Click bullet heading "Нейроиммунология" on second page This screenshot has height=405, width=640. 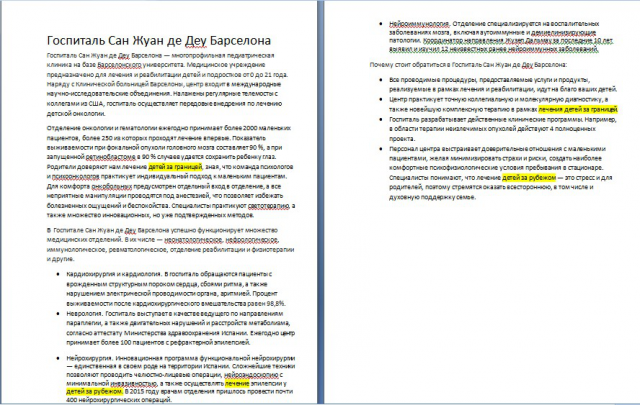pos(419,24)
